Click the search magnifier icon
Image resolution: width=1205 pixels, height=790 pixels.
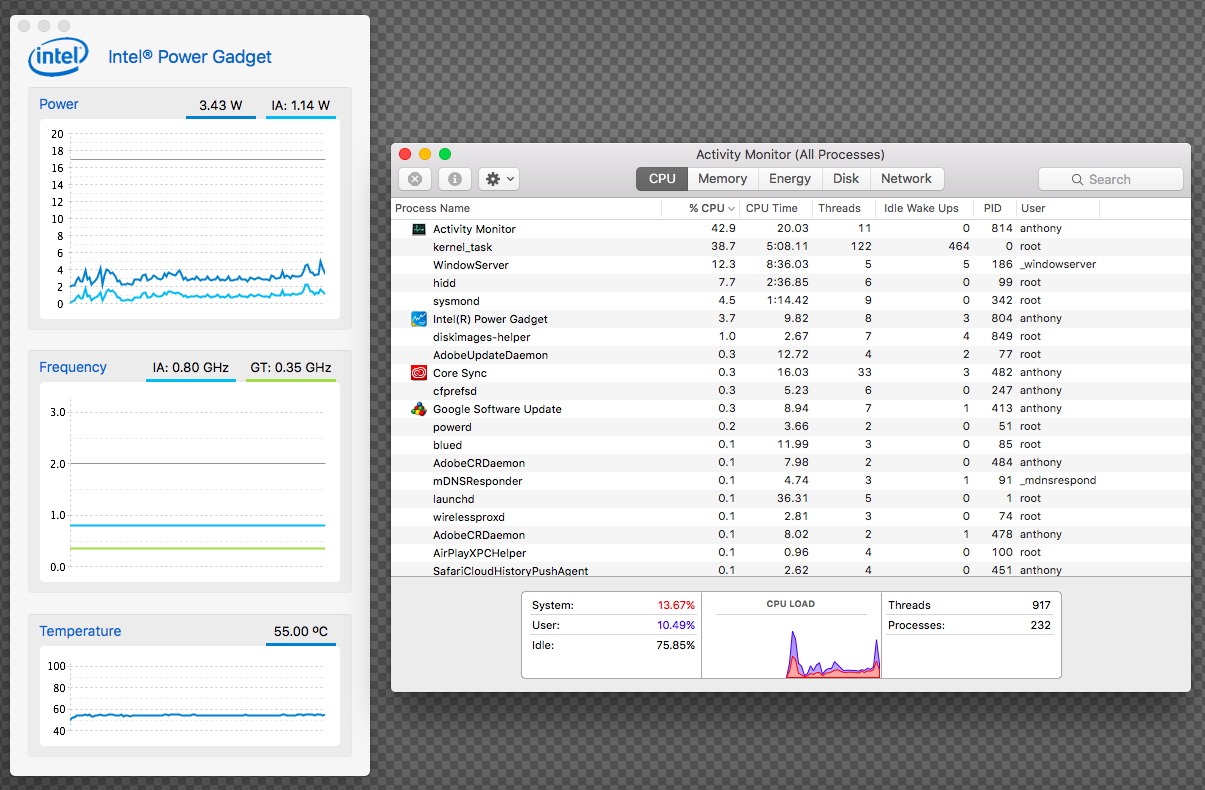pyautogui.click(x=1078, y=180)
